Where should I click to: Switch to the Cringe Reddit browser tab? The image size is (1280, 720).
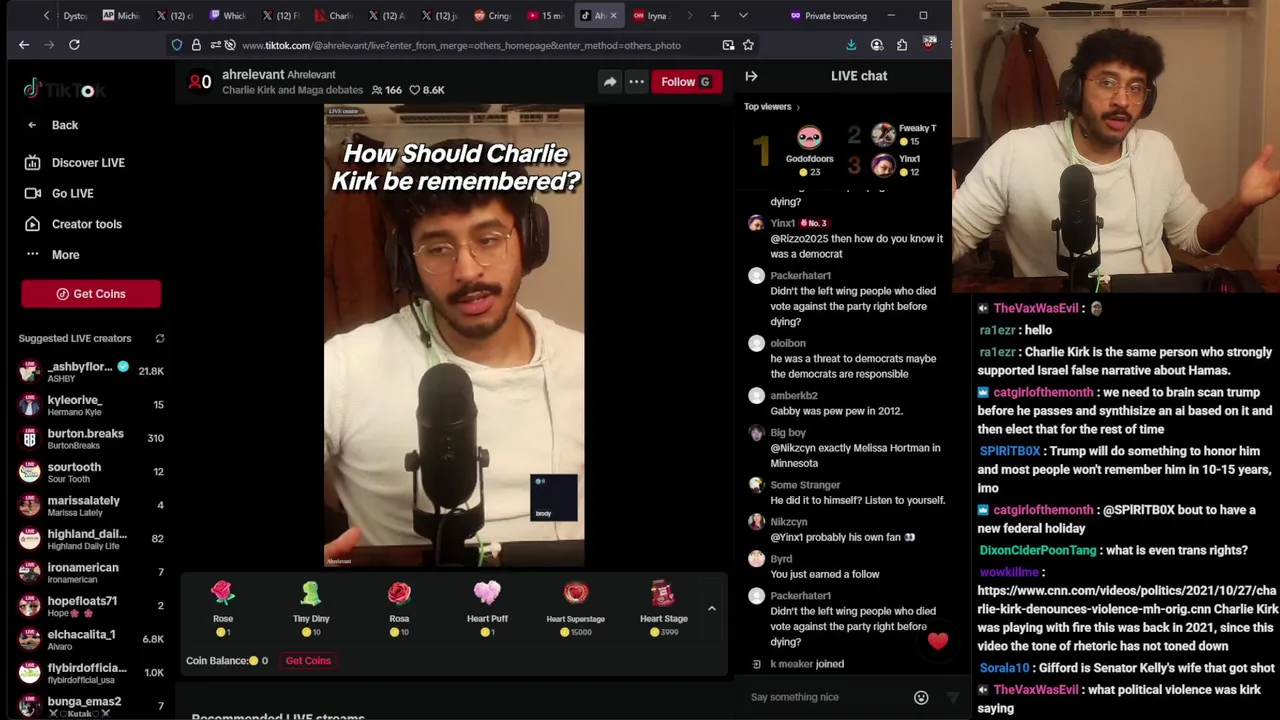tap(493, 16)
